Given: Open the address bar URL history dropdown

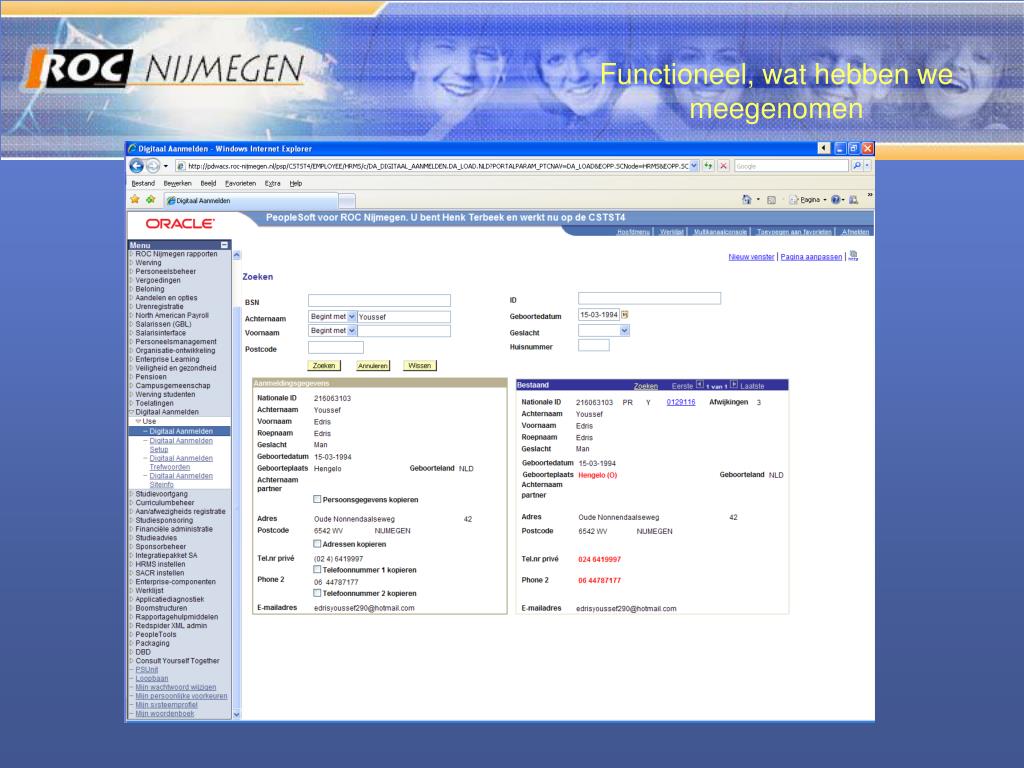Looking at the screenshot, I should click(694, 166).
